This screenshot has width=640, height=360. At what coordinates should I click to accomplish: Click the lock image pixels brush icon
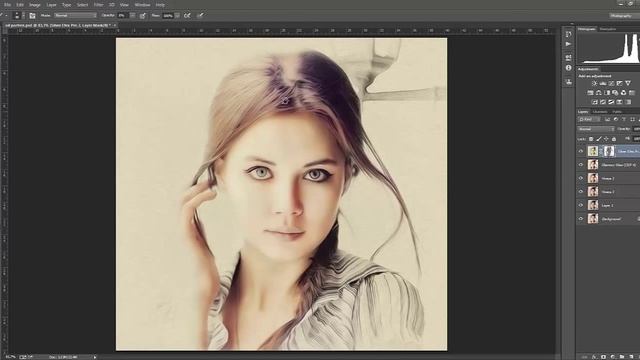[598, 139]
